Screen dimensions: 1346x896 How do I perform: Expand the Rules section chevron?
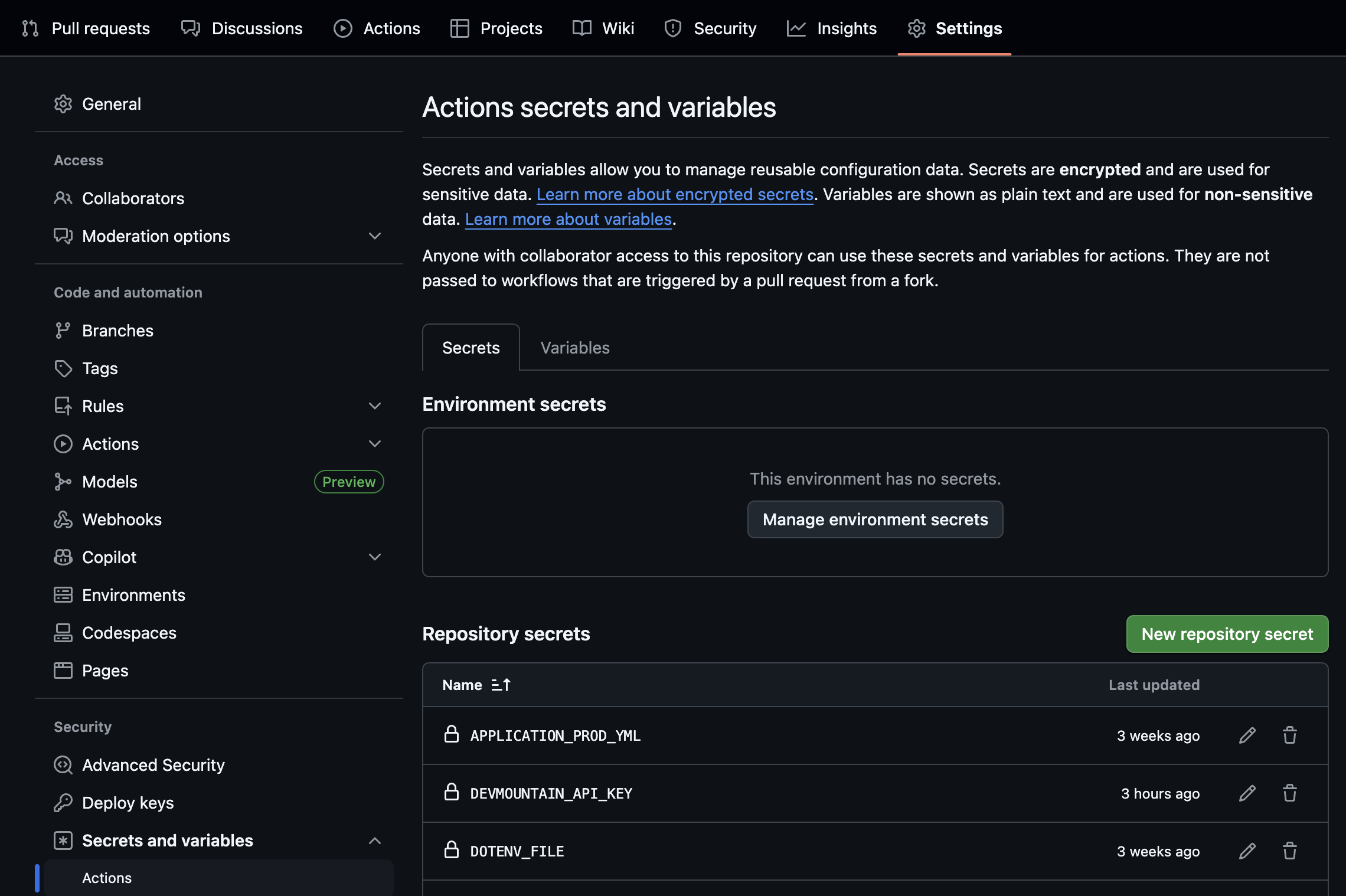[x=374, y=406]
